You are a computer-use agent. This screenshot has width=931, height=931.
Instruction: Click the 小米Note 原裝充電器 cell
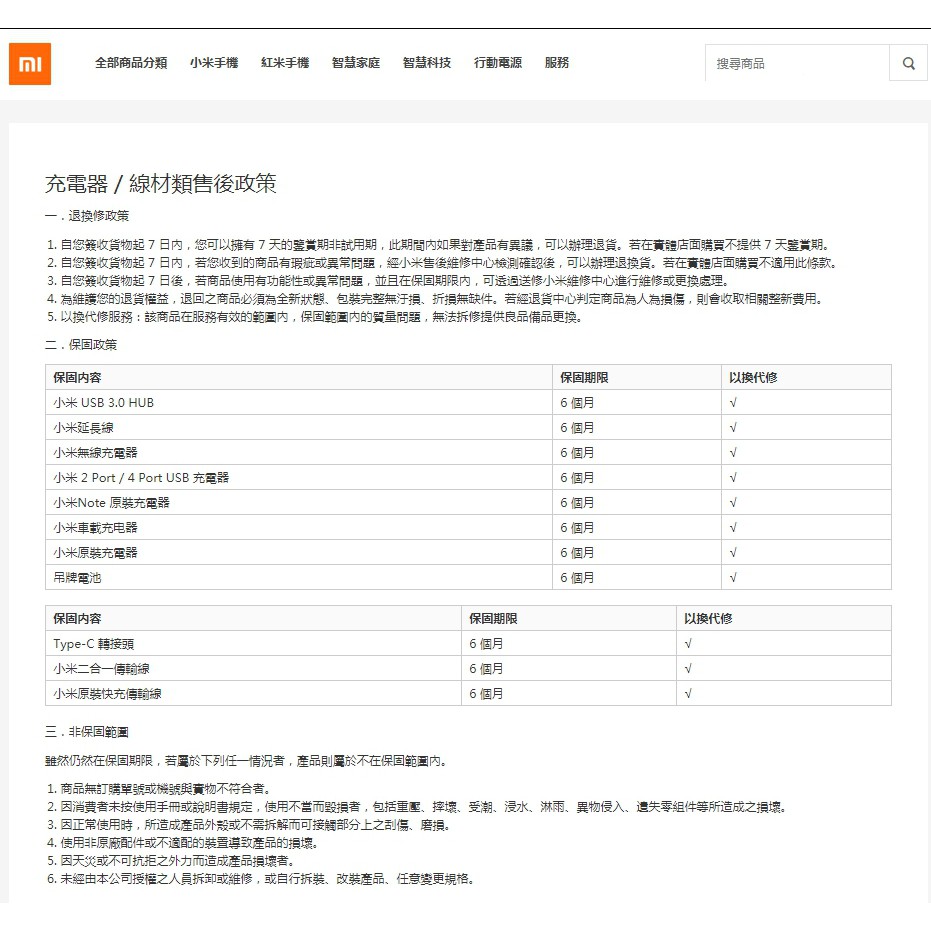[112, 503]
